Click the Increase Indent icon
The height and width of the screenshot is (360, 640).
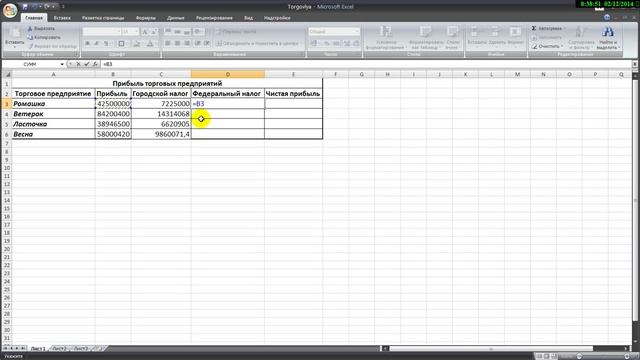coord(207,43)
